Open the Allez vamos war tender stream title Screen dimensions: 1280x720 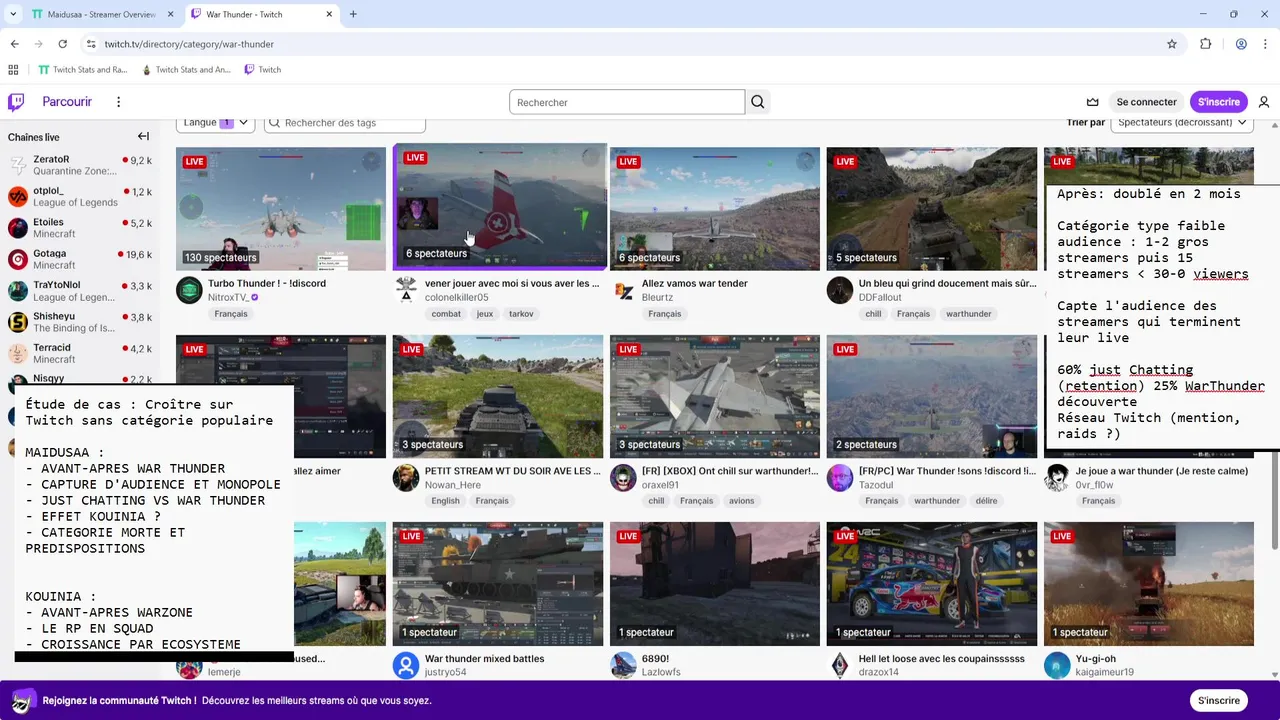(x=695, y=284)
